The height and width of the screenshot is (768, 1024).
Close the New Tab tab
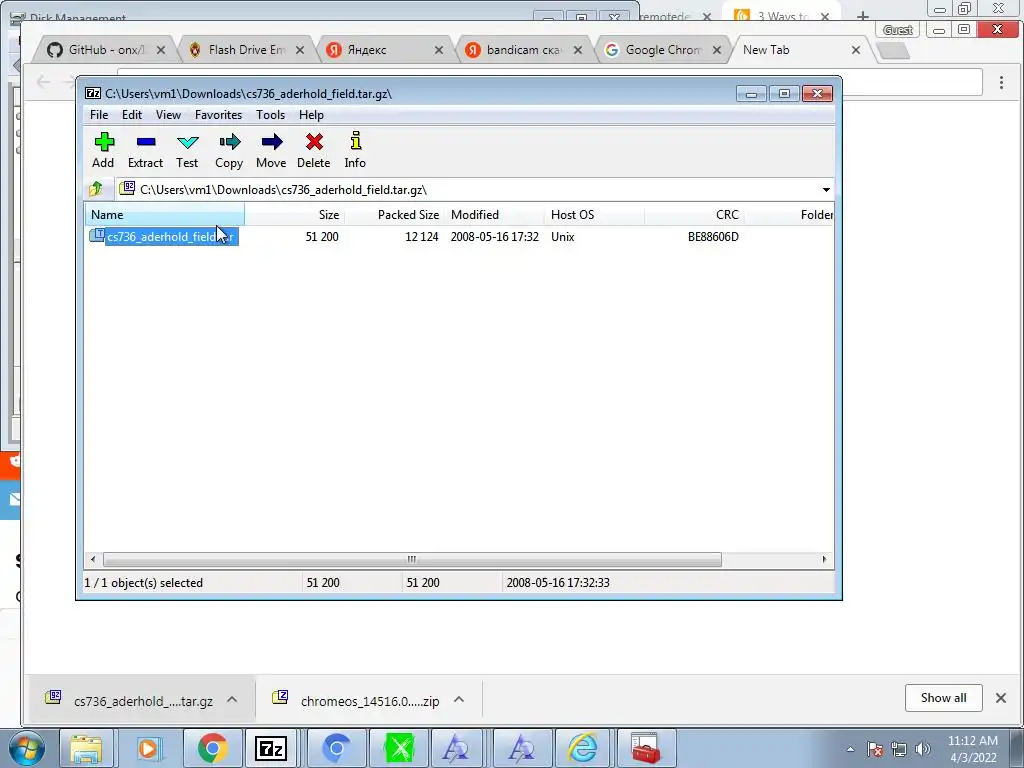(x=856, y=50)
